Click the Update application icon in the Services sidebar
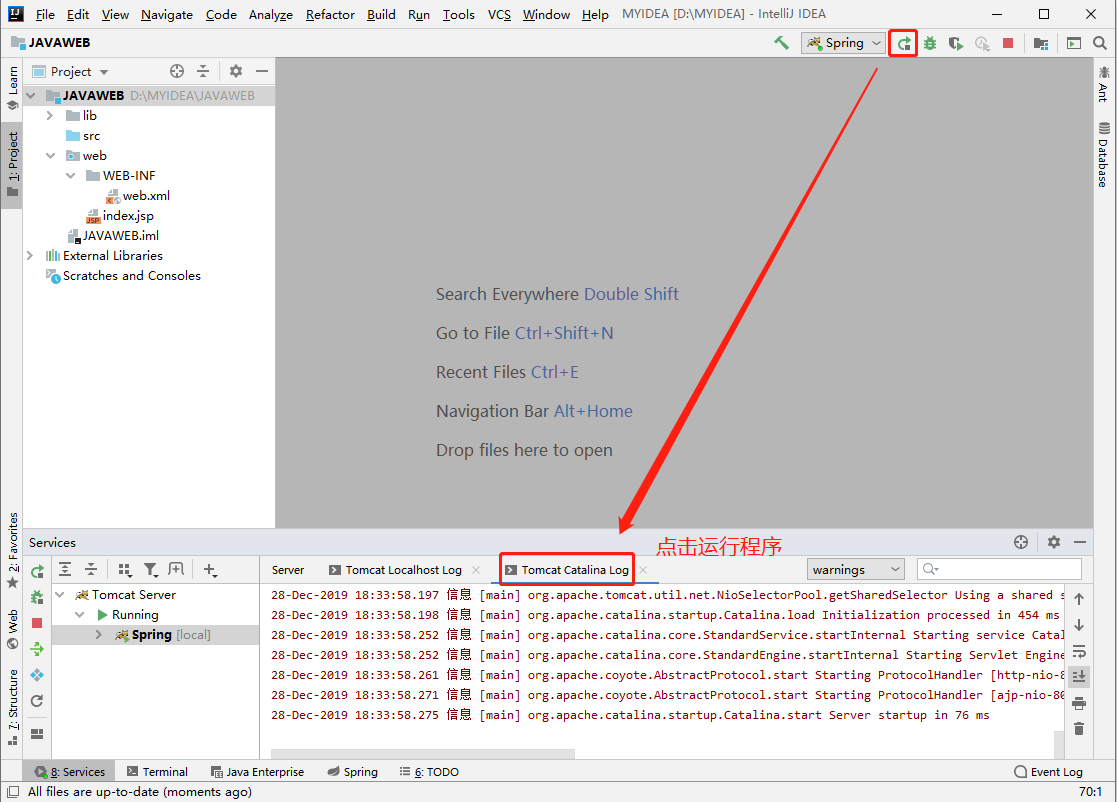Viewport: 1117px width, 802px height. 37,701
